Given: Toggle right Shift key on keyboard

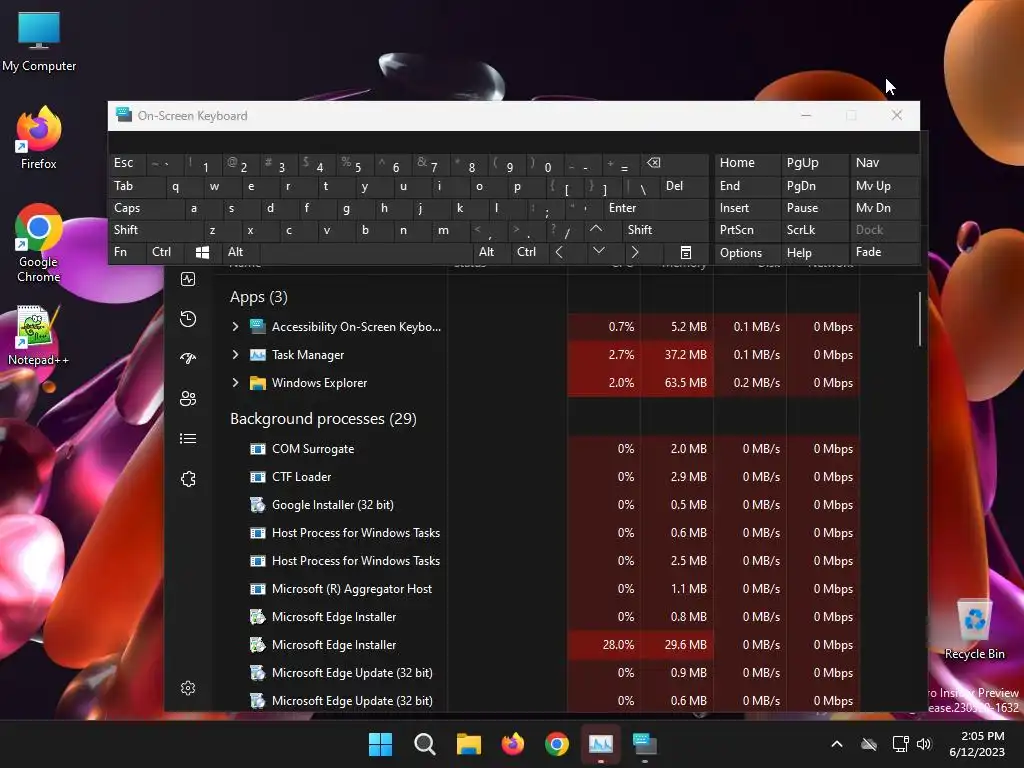Looking at the screenshot, I should pyautogui.click(x=665, y=230).
